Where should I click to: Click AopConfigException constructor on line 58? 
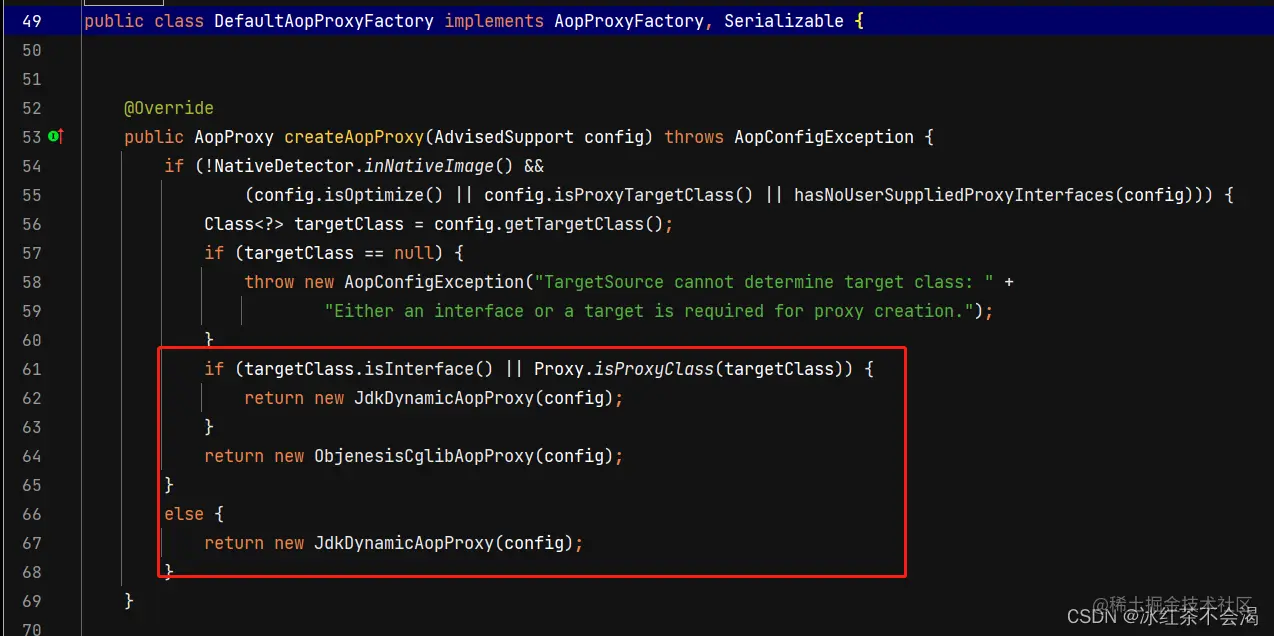coord(434,282)
